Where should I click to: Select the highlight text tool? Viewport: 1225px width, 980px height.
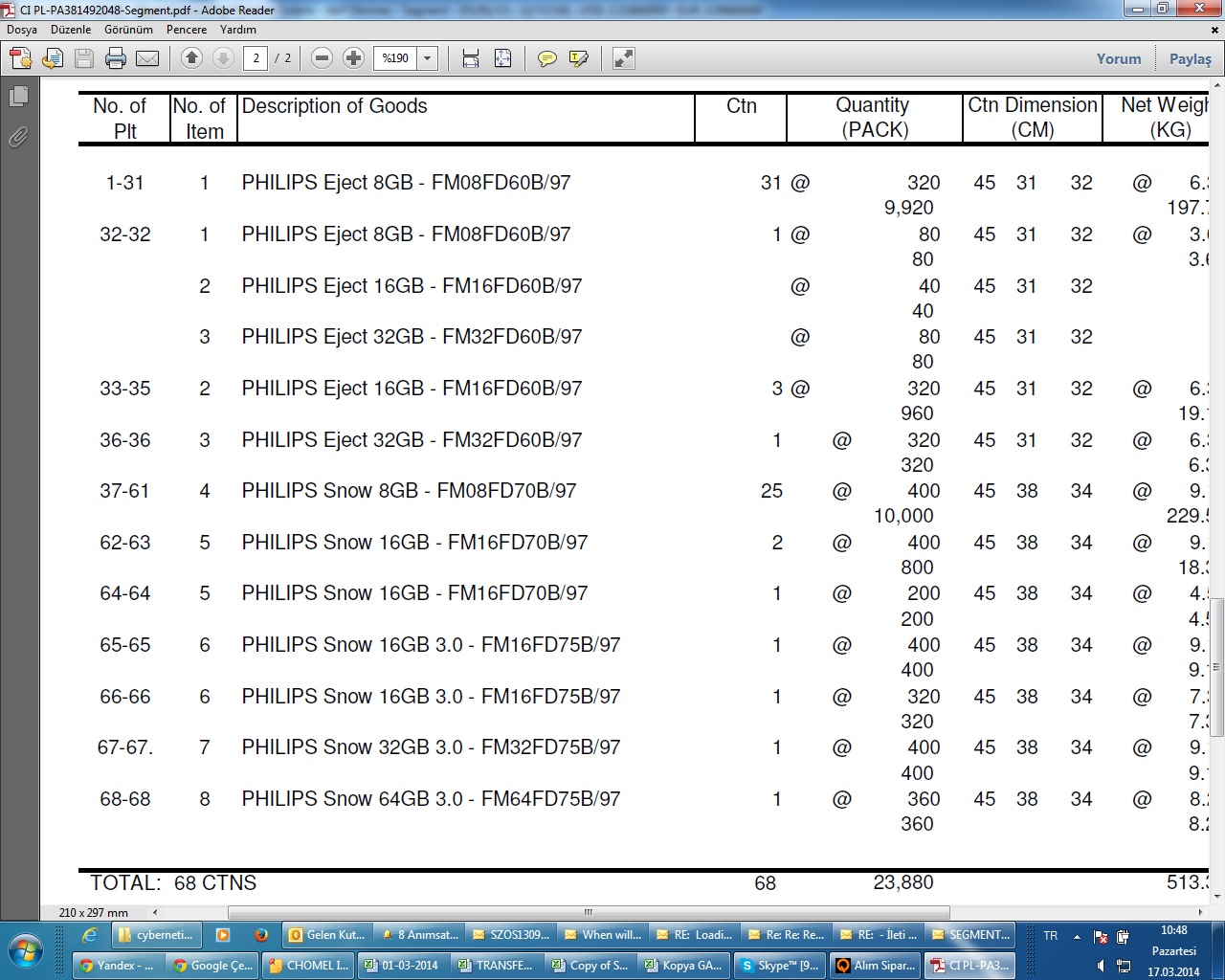pyautogui.click(x=579, y=58)
